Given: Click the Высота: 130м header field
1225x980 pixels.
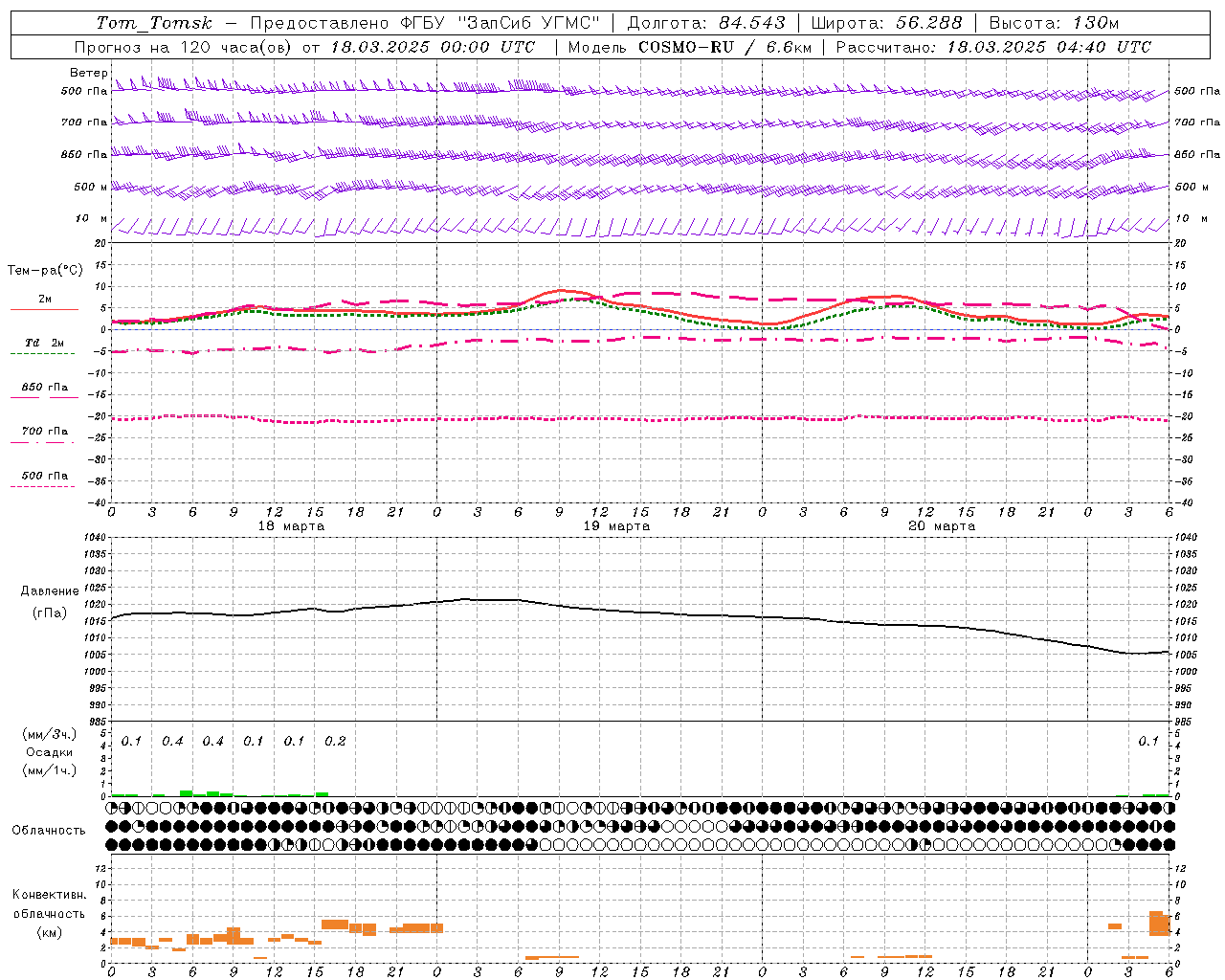Looking at the screenshot, I should [1054, 23].
